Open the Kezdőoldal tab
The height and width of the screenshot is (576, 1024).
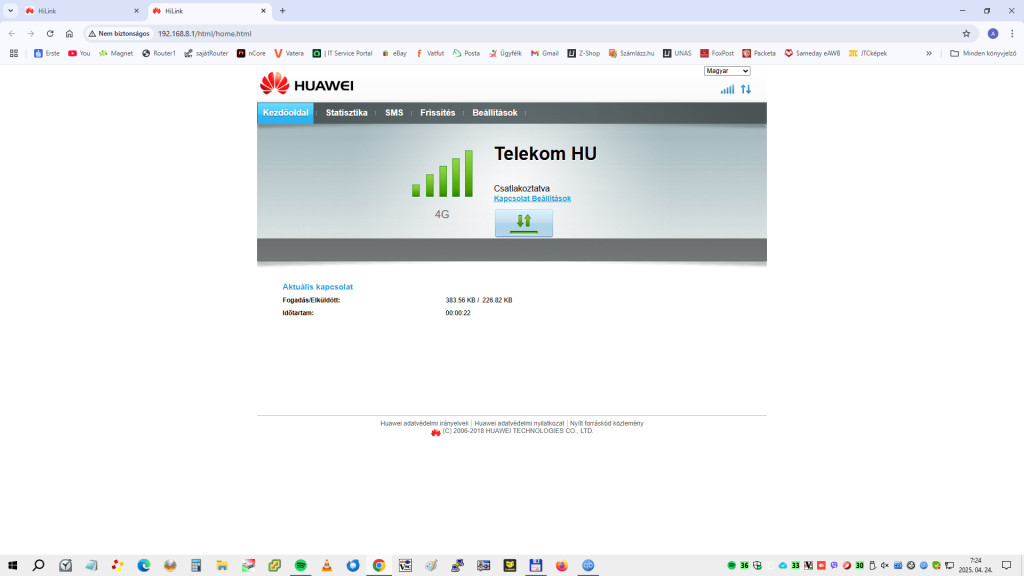coord(285,113)
